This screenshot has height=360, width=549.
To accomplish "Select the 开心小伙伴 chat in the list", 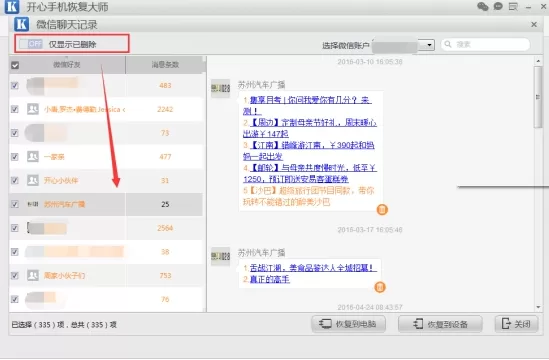I will (106, 180).
